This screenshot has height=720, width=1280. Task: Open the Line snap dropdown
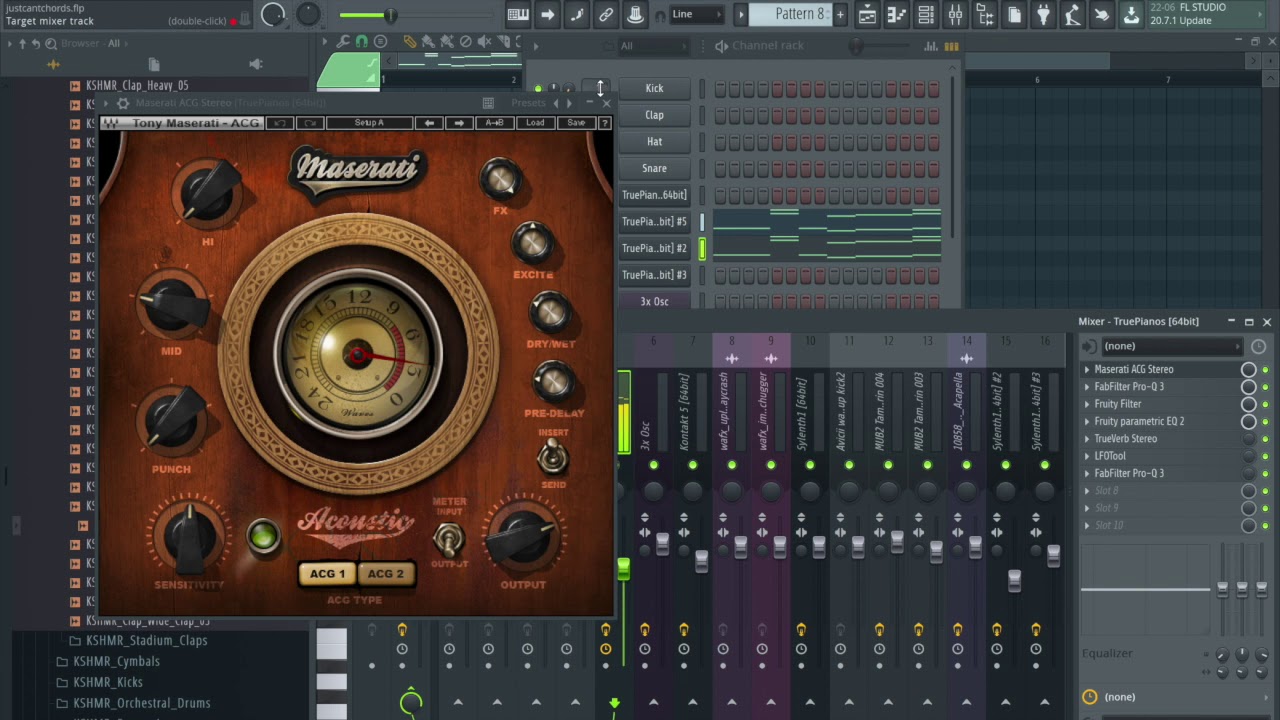[696, 14]
